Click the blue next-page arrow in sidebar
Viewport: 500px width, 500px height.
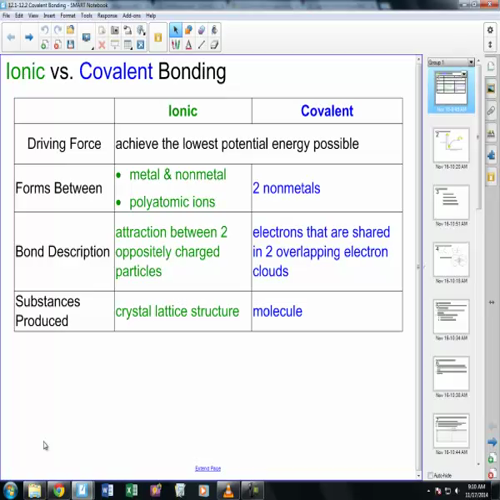(492, 443)
